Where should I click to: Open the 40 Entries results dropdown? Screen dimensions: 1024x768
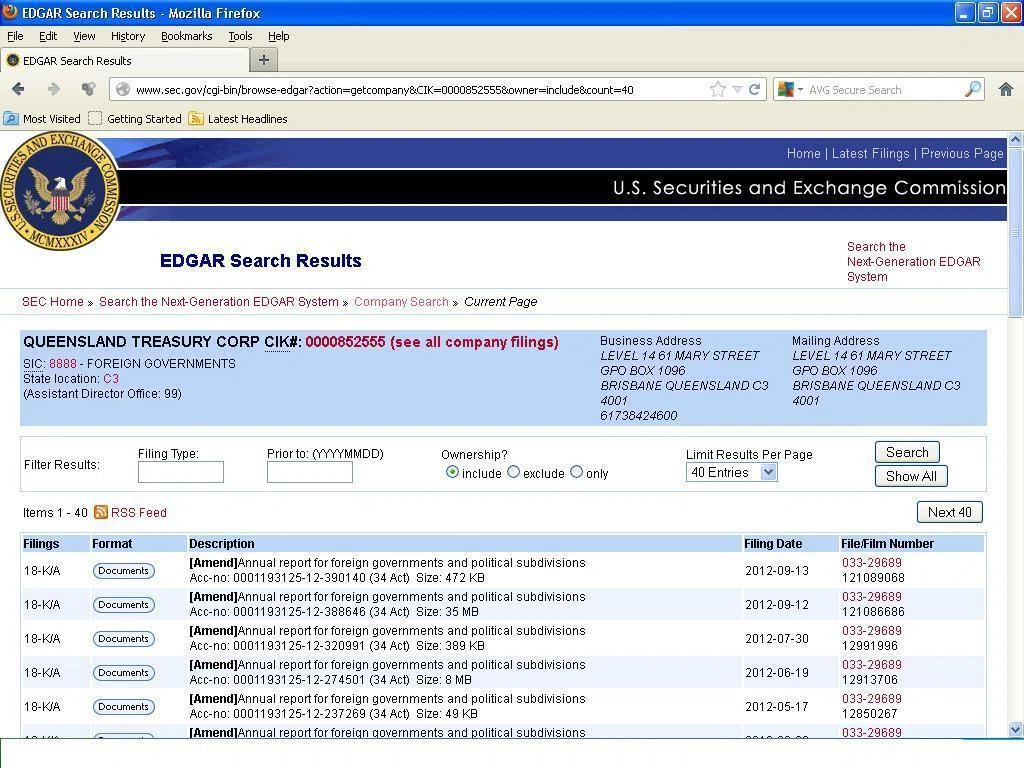pos(731,472)
